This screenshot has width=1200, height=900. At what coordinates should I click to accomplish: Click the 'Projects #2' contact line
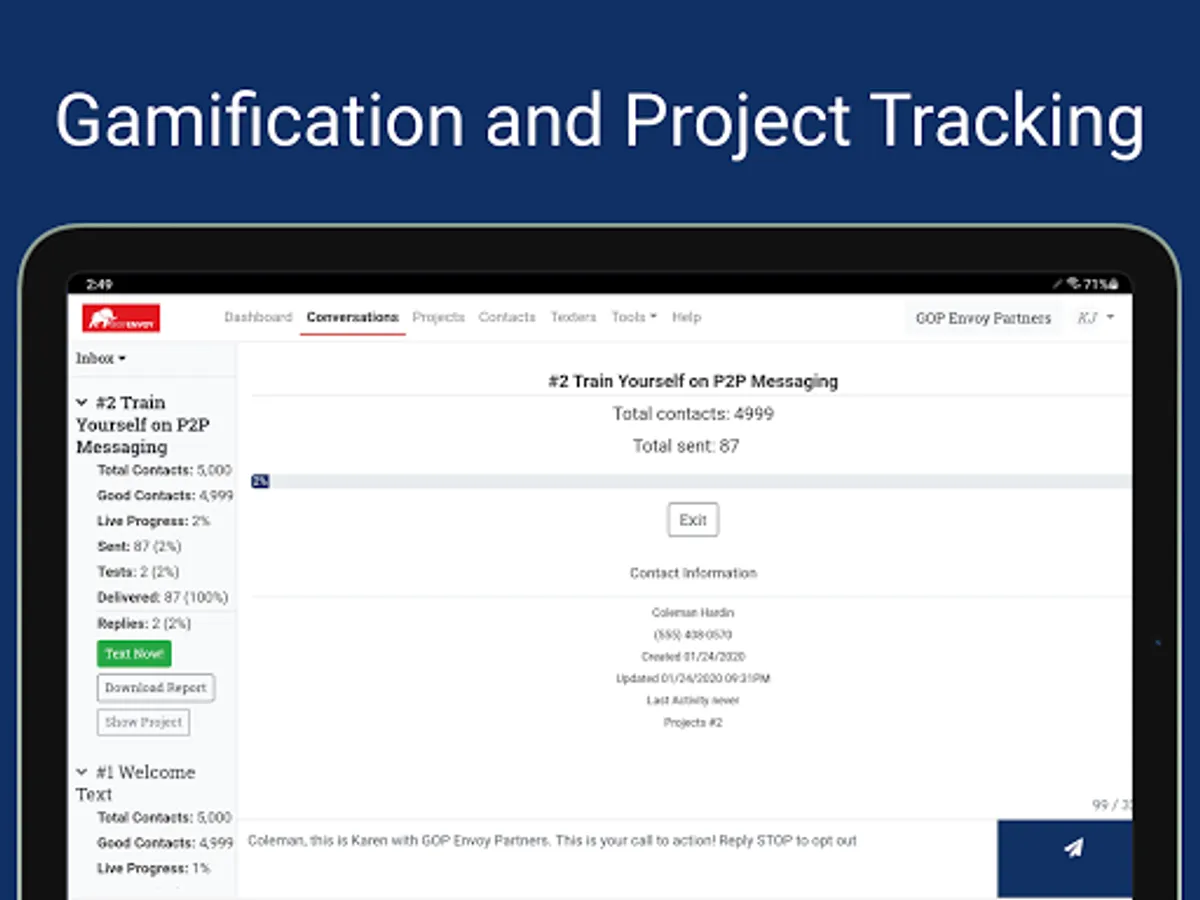(693, 722)
